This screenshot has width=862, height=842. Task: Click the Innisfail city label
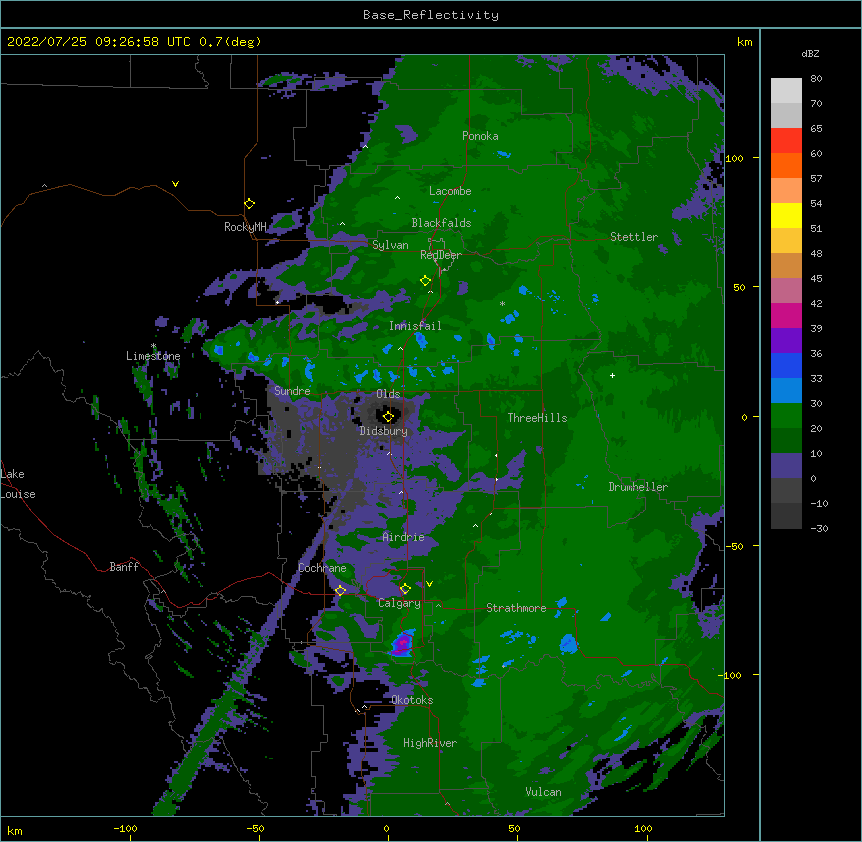click(x=415, y=326)
